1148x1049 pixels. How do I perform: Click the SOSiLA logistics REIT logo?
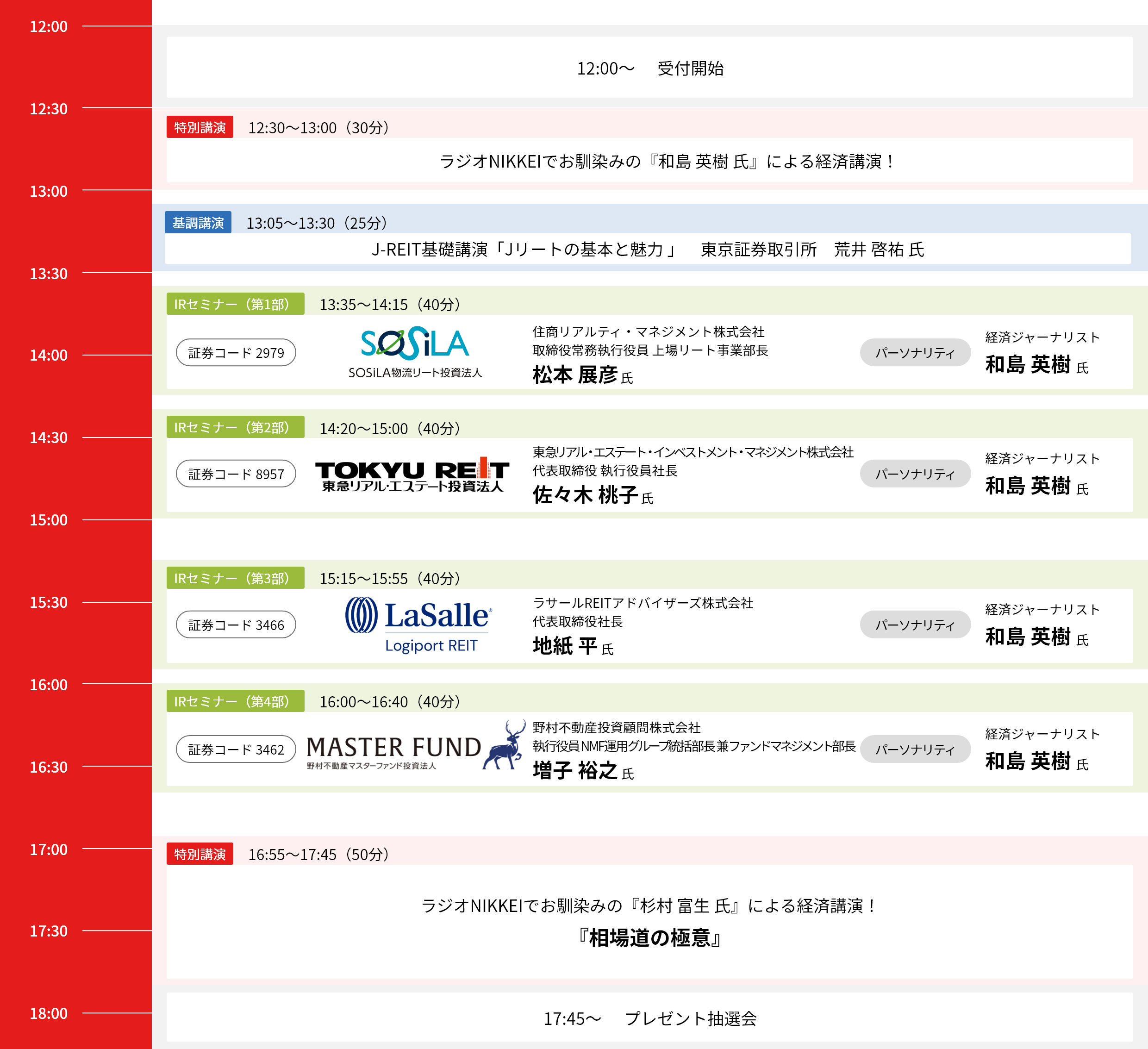(415, 352)
